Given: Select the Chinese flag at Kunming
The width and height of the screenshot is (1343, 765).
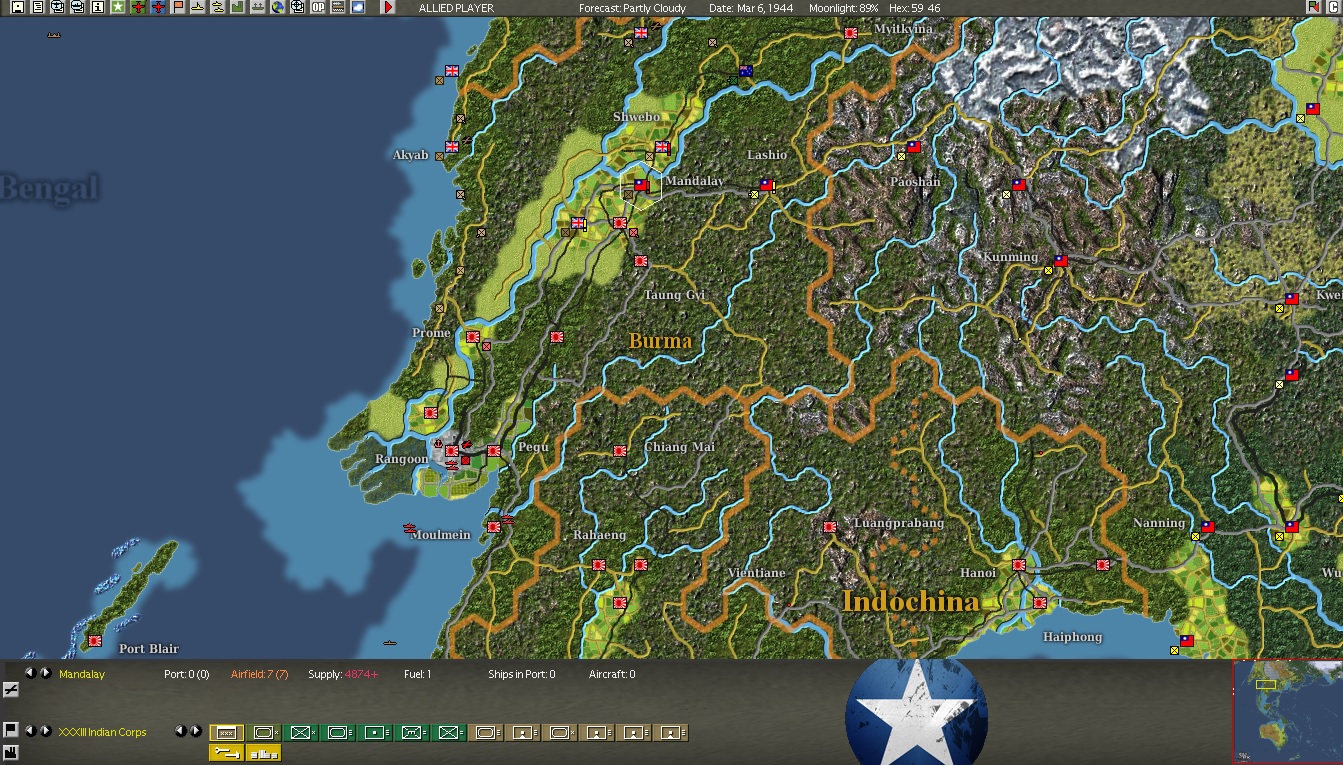Looking at the screenshot, I should (1061, 261).
